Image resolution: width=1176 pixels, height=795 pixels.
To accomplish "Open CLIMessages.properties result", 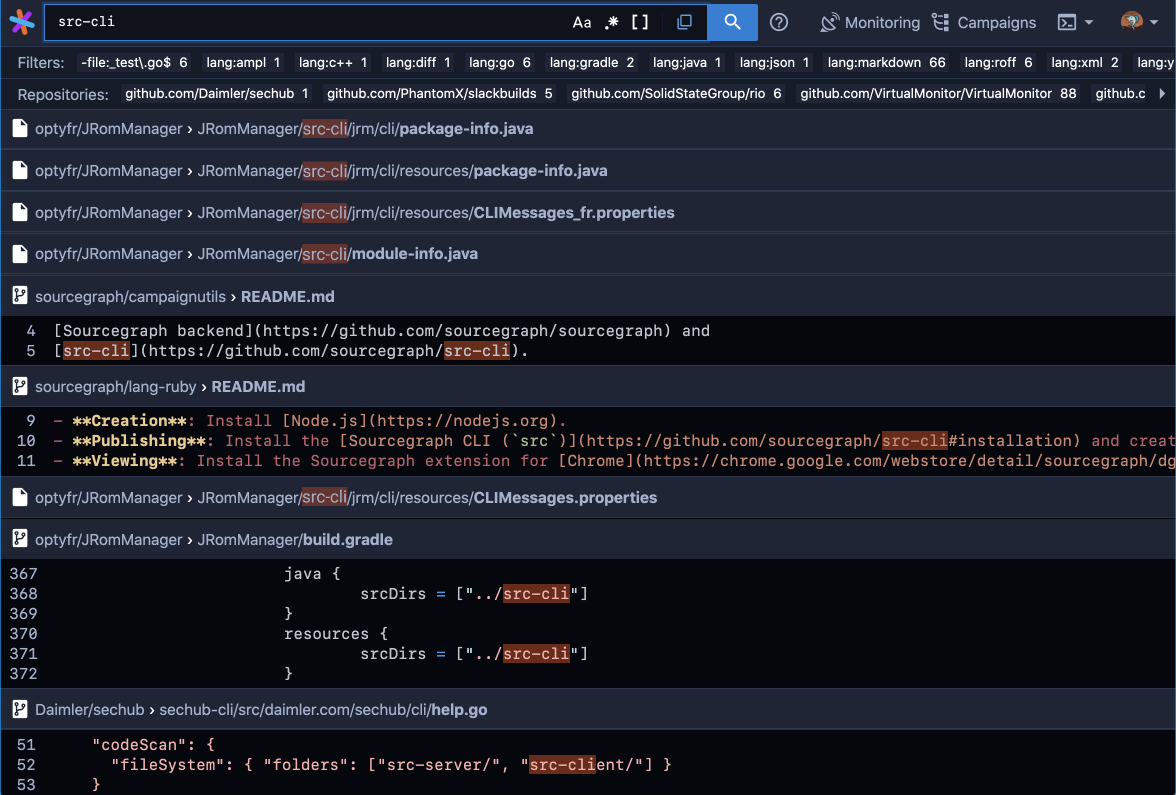I will 428,498.
